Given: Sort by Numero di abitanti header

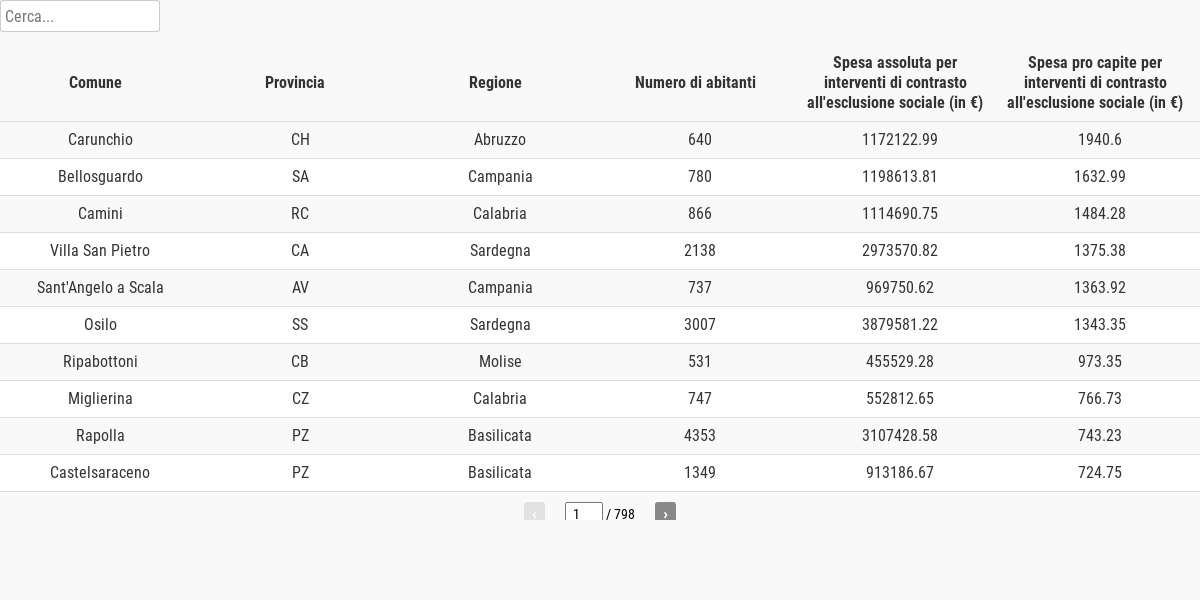Looking at the screenshot, I should [x=695, y=82].
